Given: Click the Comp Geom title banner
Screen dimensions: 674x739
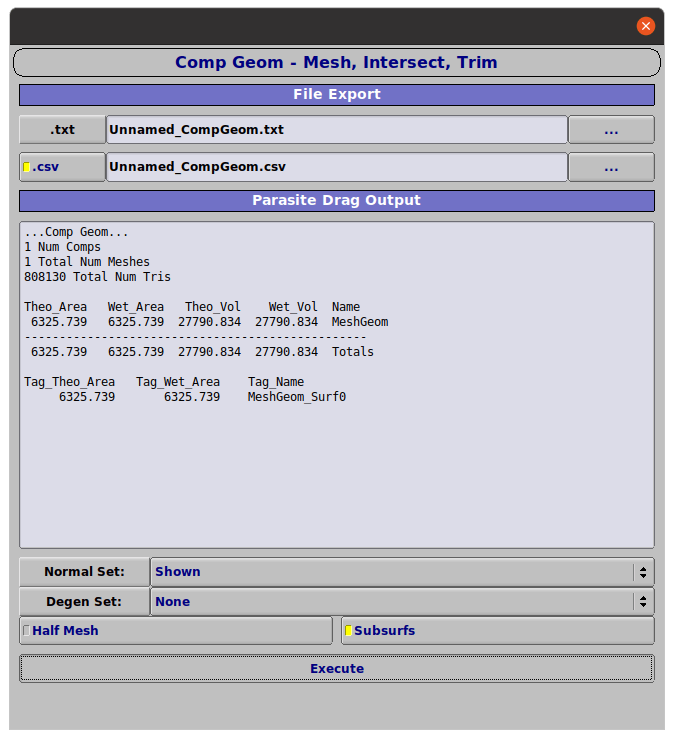Looking at the screenshot, I should click(x=336, y=63).
